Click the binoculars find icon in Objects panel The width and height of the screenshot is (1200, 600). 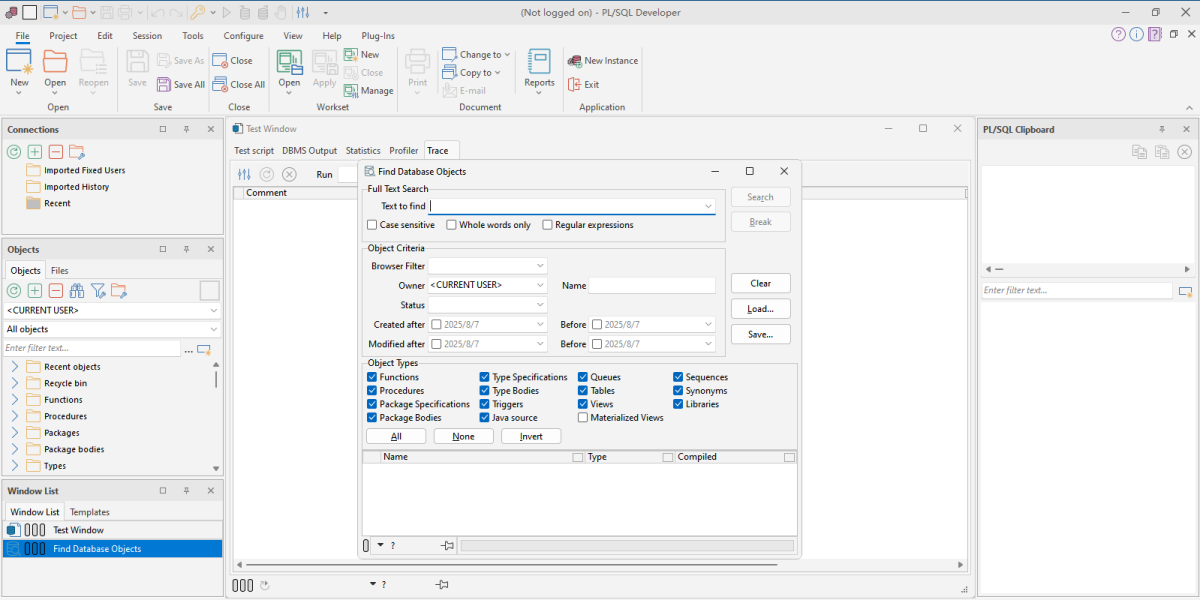pyautogui.click(x=77, y=291)
